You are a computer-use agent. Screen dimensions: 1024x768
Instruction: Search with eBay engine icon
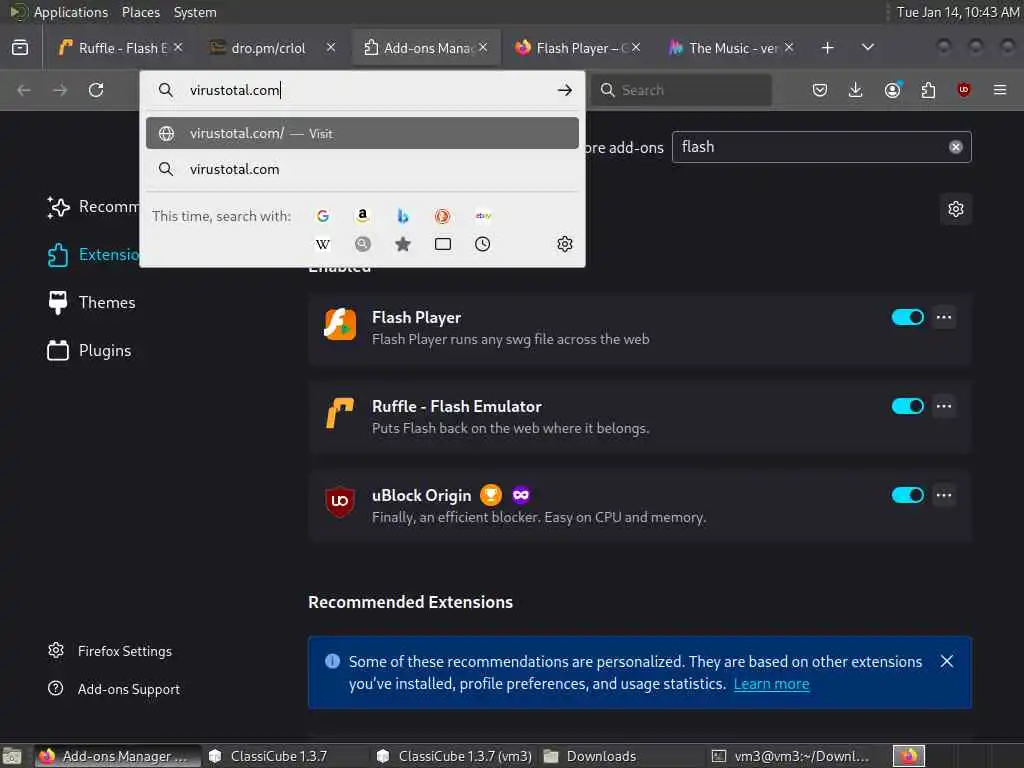tap(483, 216)
